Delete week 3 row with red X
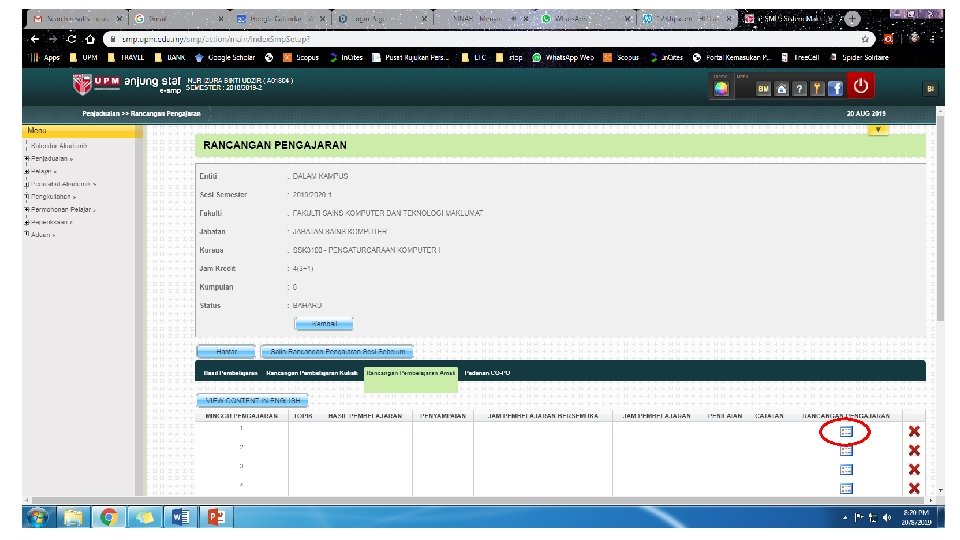This screenshot has height=540, width=960. pos(914,470)
